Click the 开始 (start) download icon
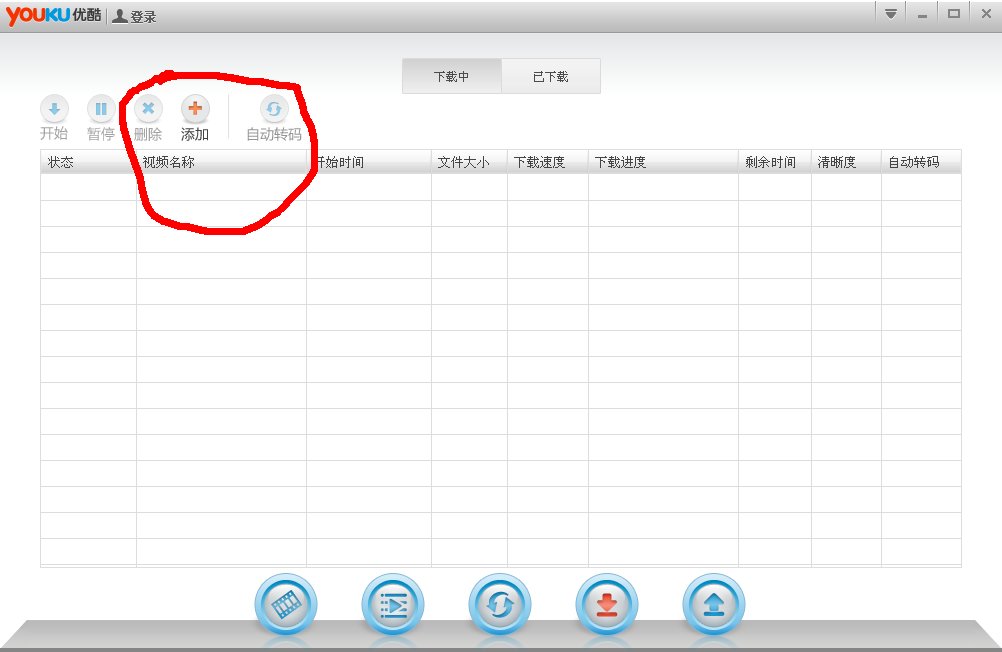This screenshot has height=652, width=1002. pyautogui.click(x=54, y=109)
